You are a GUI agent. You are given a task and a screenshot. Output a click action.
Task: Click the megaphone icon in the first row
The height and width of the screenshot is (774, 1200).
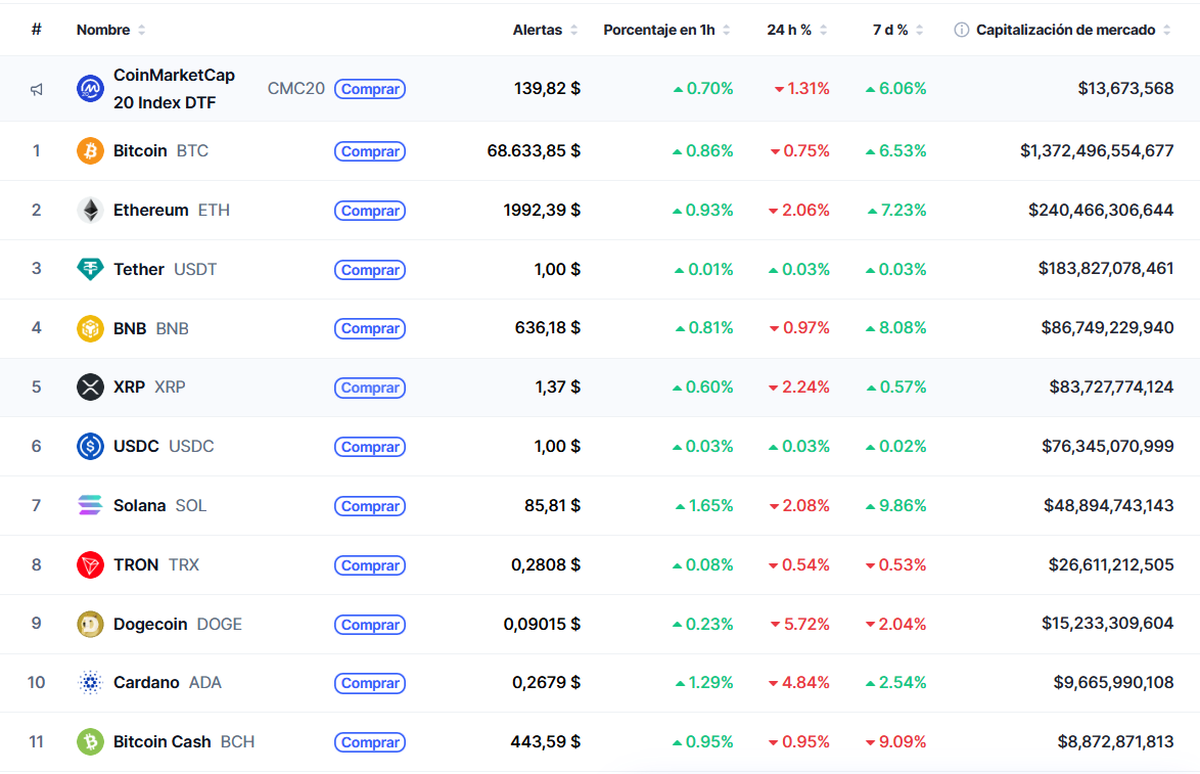point(36,89)
